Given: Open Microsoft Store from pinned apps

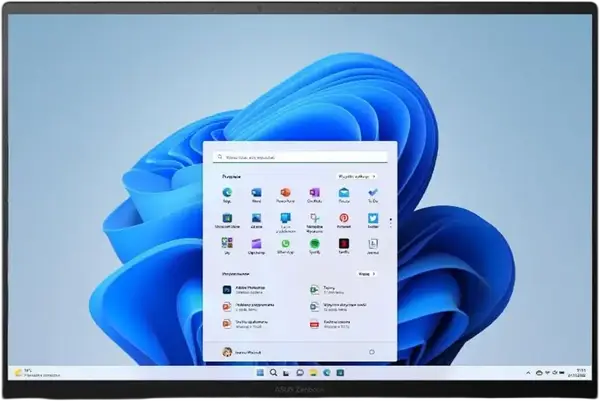Looking at the screenshot, I should [x=228, y=218].
